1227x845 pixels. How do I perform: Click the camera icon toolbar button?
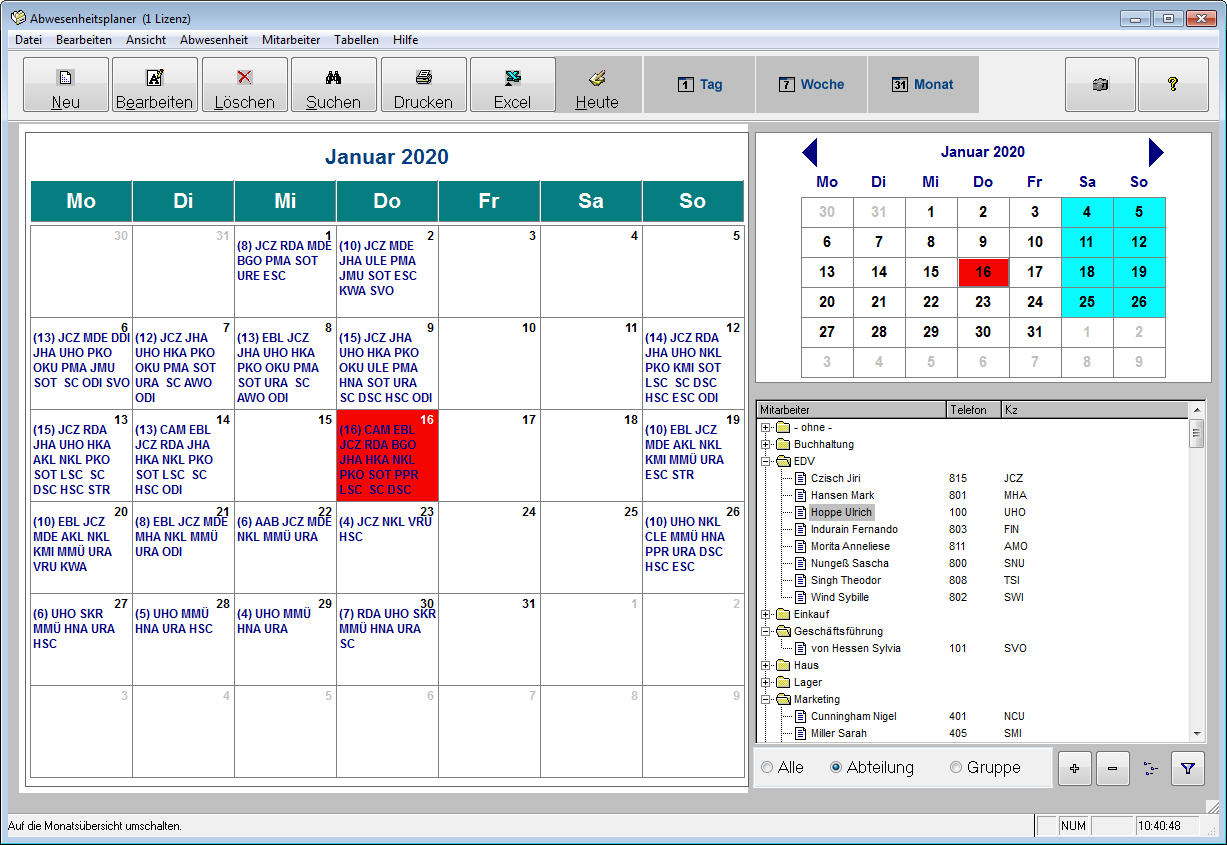(1100, 85)
